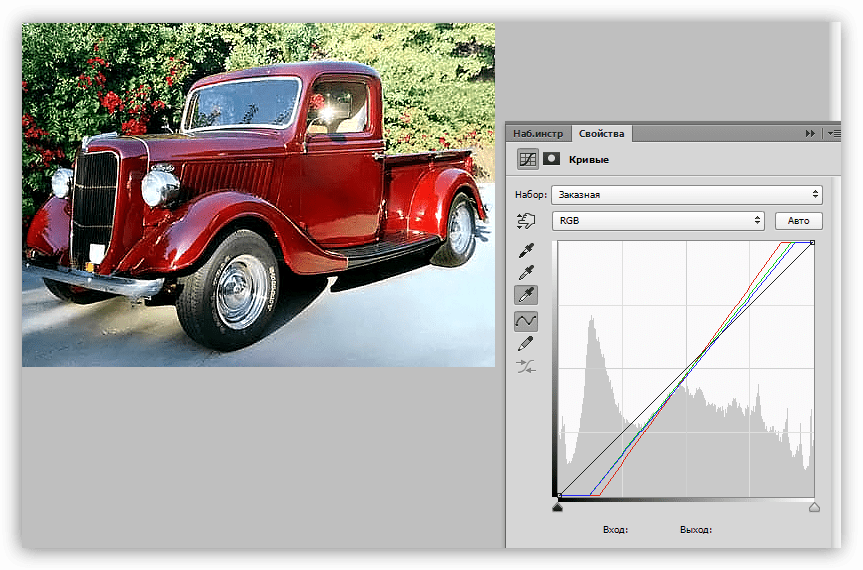Viewport: 863px width, 570px height.
Task: Open the RGB channel dropdown
Action: (657, 221)
